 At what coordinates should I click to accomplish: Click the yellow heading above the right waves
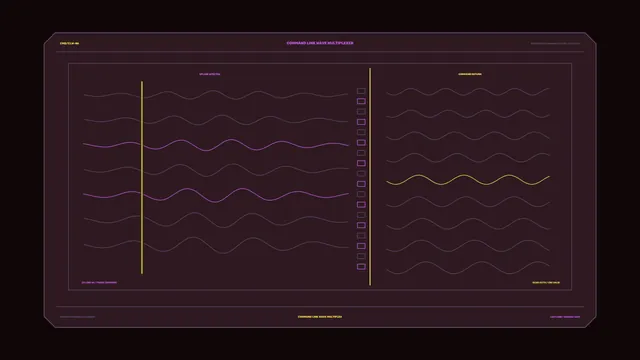[x=470, y=74]
